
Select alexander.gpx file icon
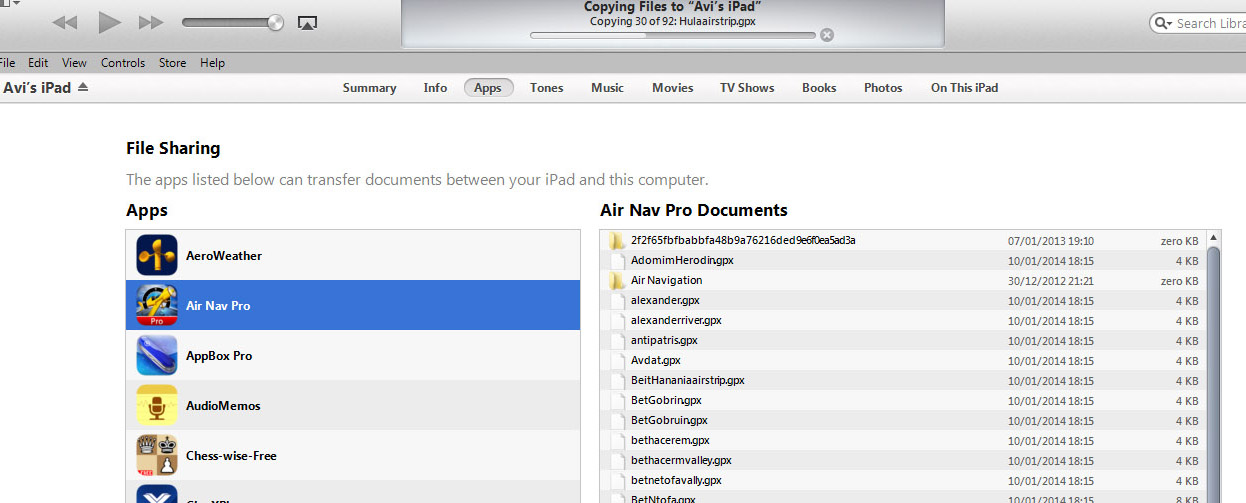[618, 300]
